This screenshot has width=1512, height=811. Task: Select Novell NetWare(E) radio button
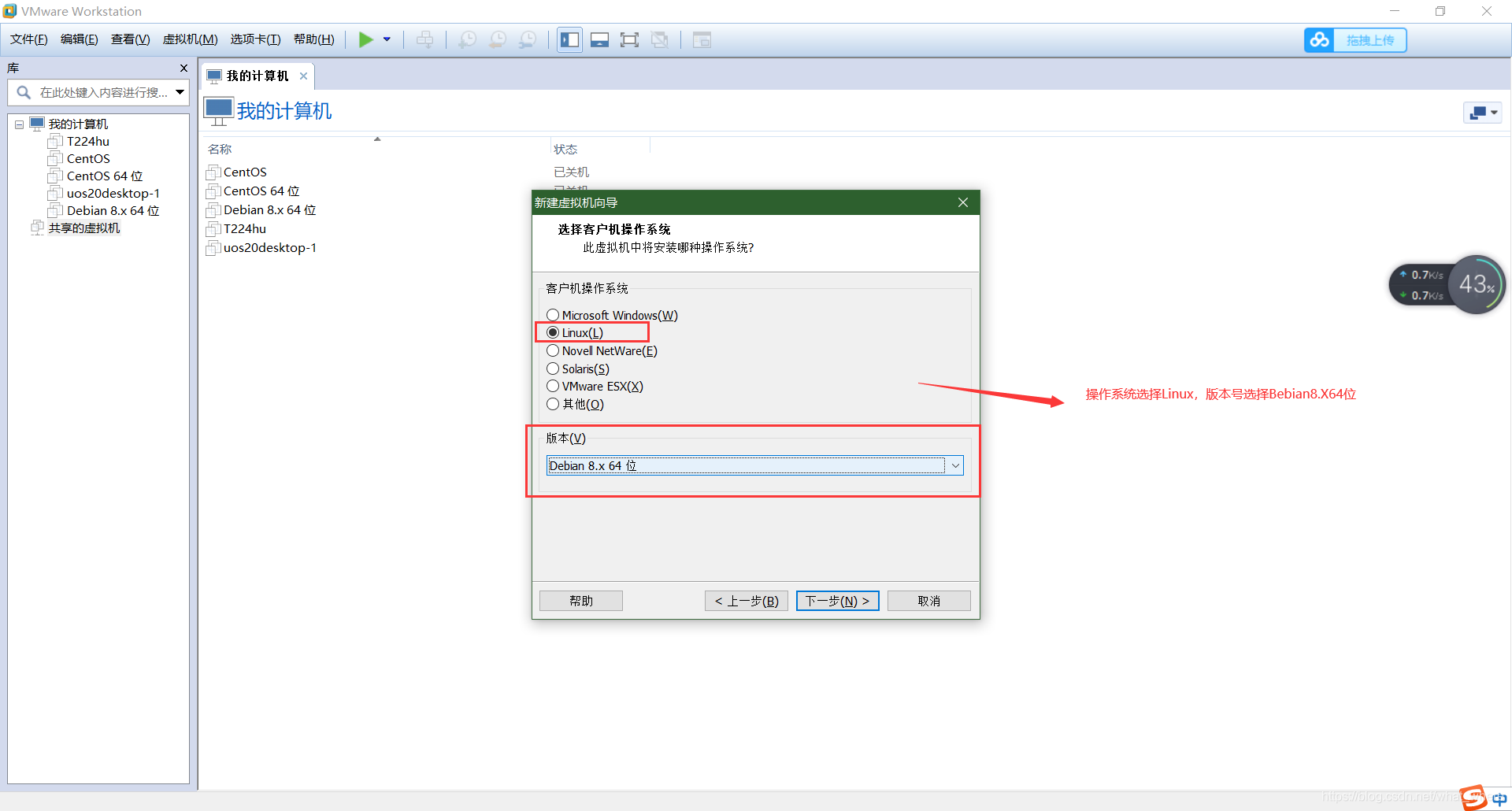pyautogui.click(x=553, y=350)
